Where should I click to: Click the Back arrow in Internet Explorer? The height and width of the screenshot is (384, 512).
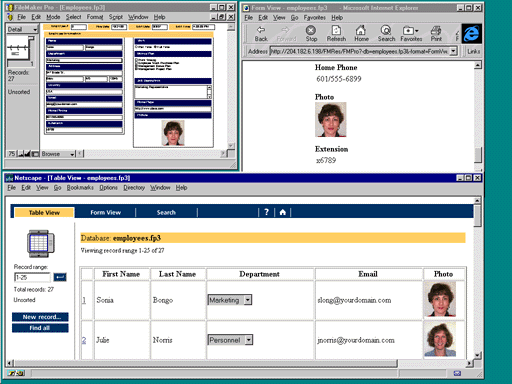click(261, 34)
